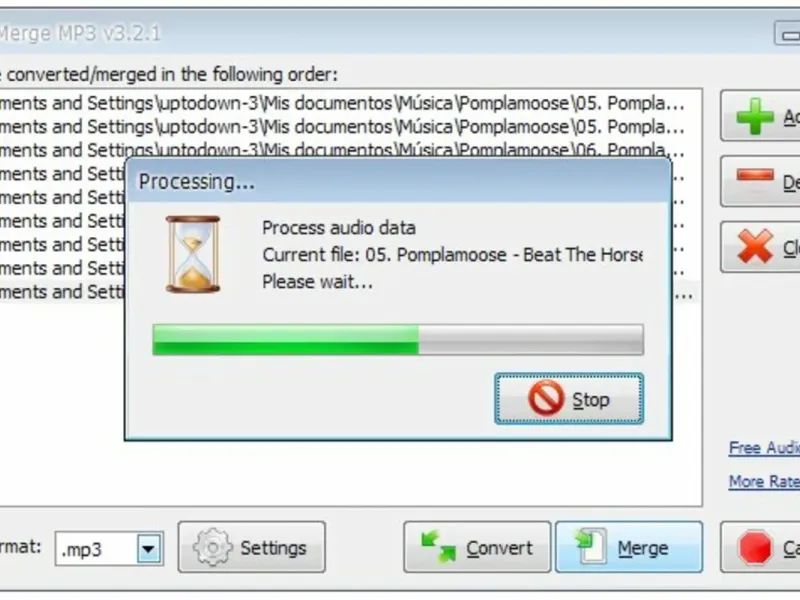Click the green arrows Convert icon
Screen dimensions: 800x600
pyautogui.click(x=438, y=547)
